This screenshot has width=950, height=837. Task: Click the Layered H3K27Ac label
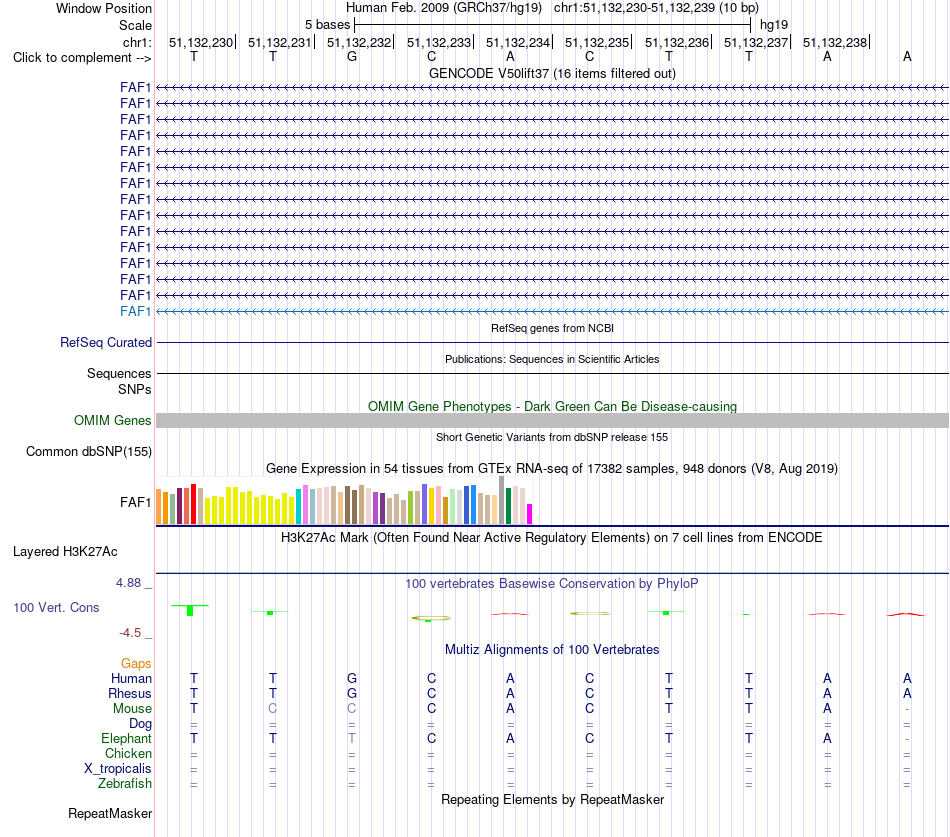click(x=65, y=552)
